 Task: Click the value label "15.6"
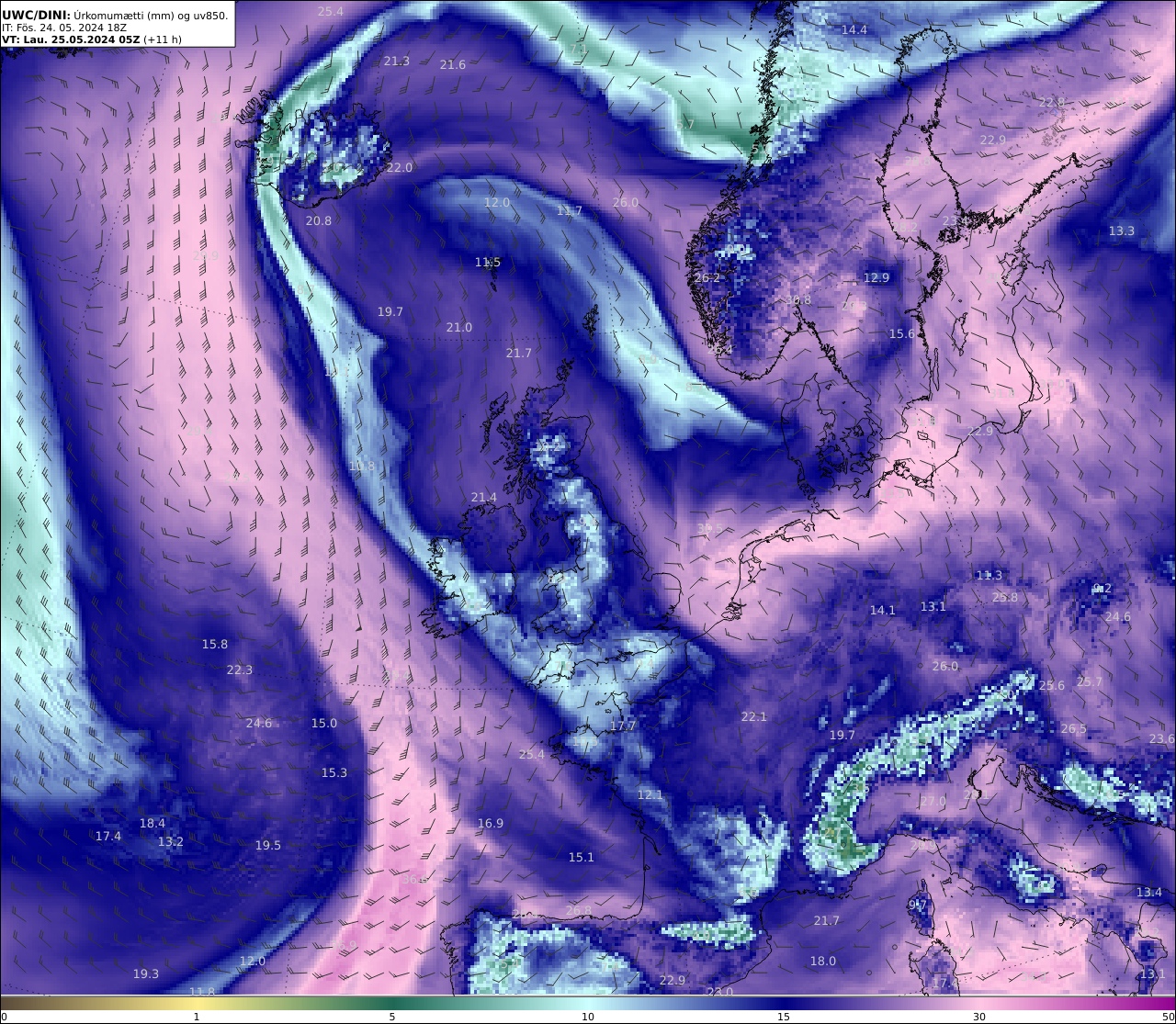pos(902,334)
